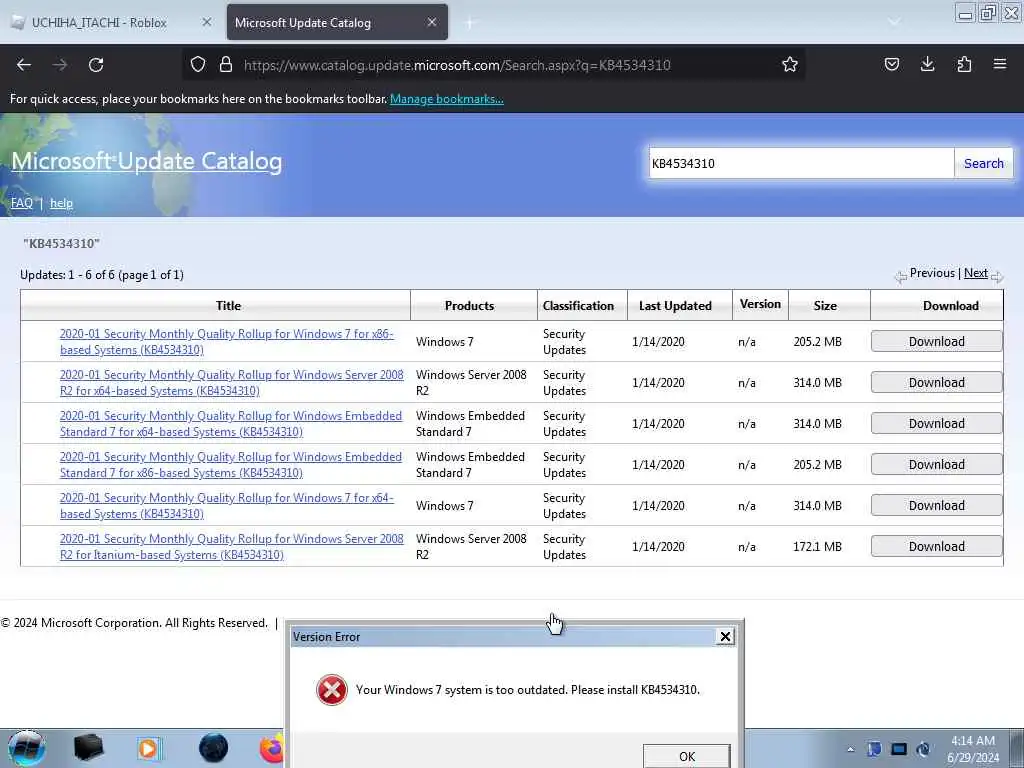Show hidden system tray icons

(x=850, y=750)
